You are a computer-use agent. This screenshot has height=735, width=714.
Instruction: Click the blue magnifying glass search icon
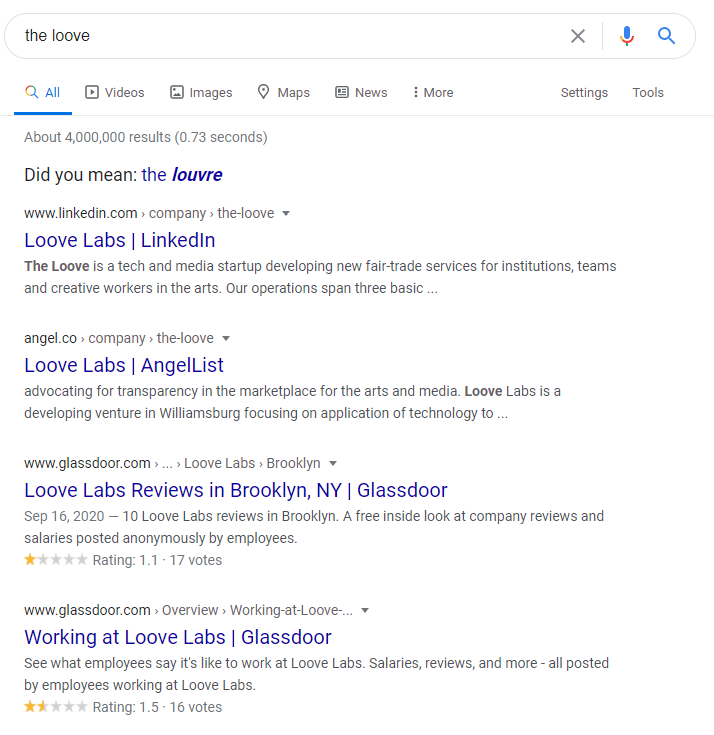(x=667, y=36)
